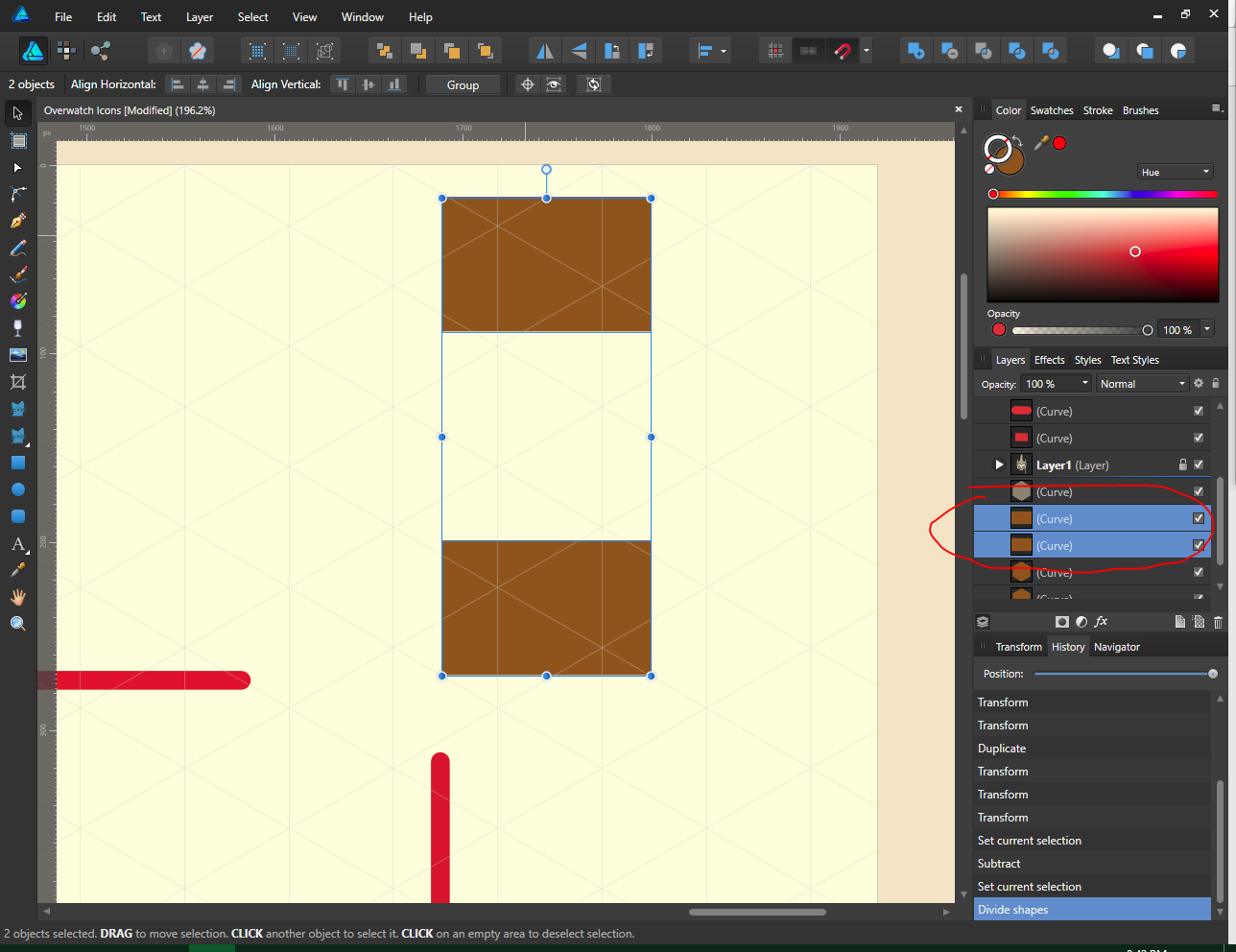Open the Window menu
The width and height of the screenshot is (1236, 952).
(x=363, y=17)
